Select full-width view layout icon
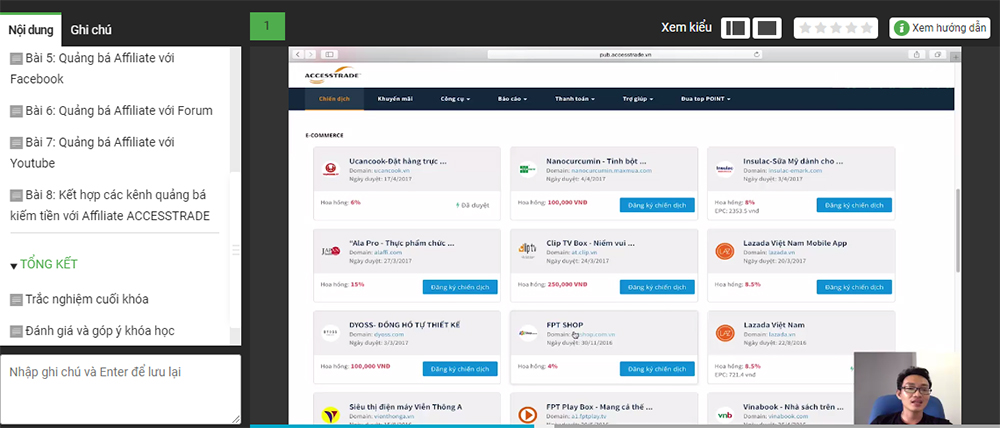This screenshot has width=1000, height=428. [767, 28]
